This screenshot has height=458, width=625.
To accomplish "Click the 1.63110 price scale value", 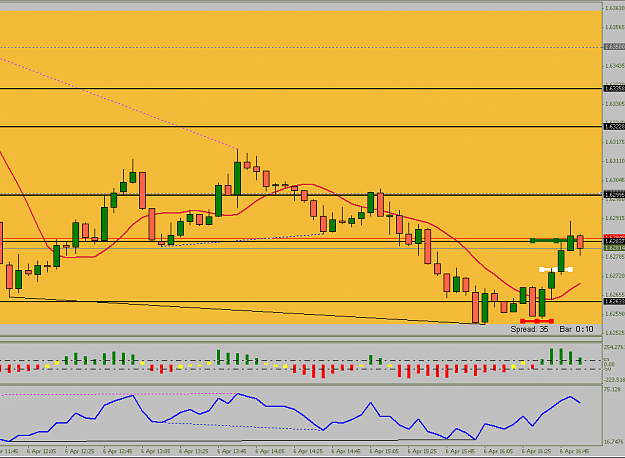I will pos(615,161).
